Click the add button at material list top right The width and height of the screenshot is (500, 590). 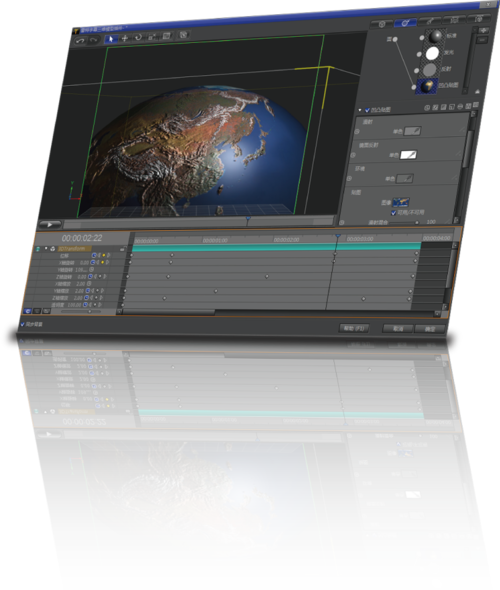coord(484,30)
